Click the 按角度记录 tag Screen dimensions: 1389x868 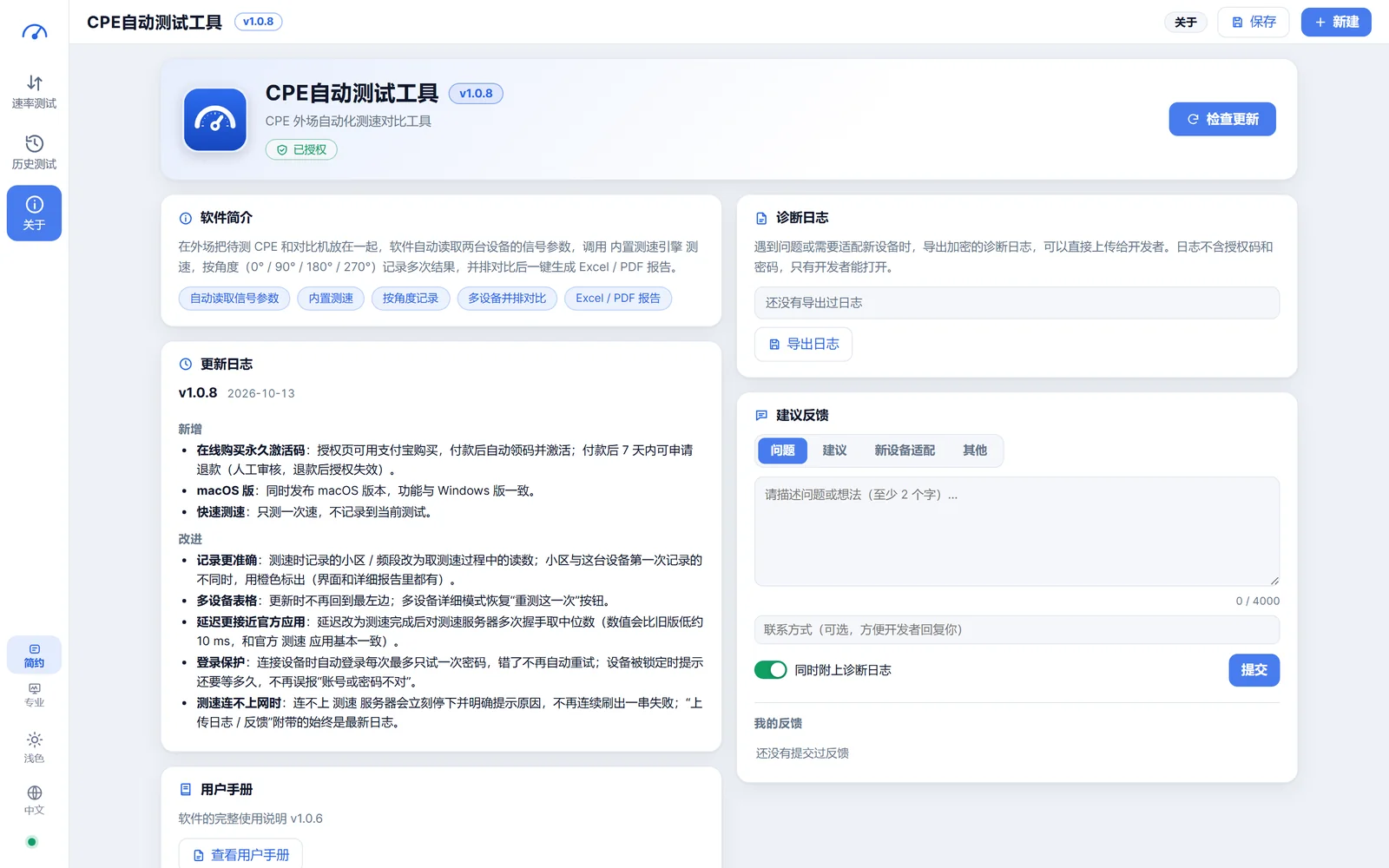tap(411, 299)
